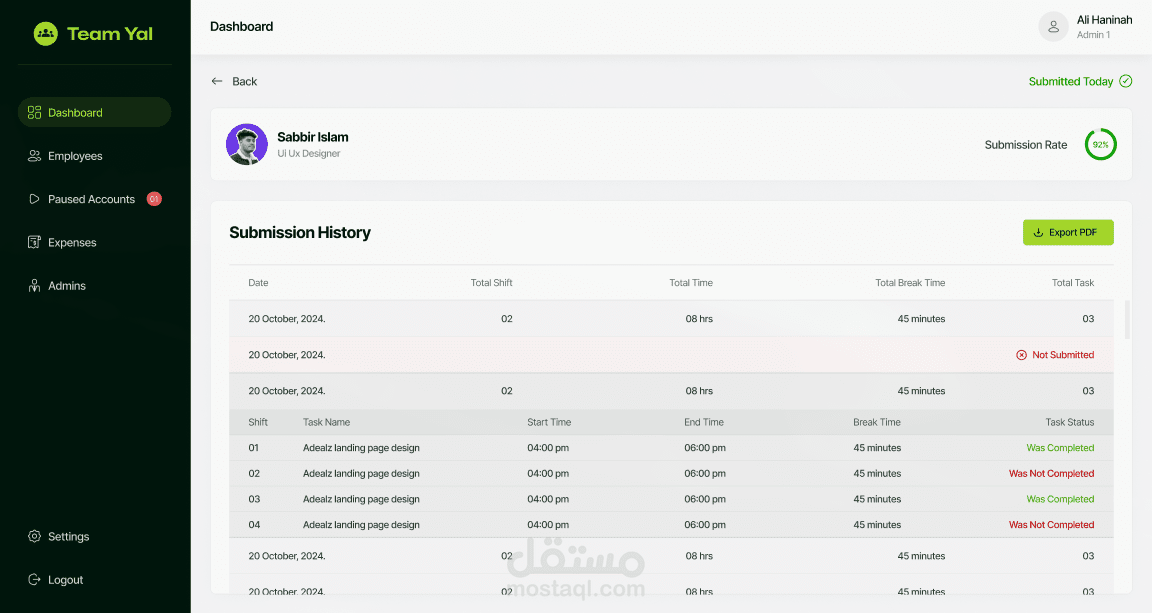1152x613 pixels.
Task: Click the Admins person icon
Action: [35, 286]
